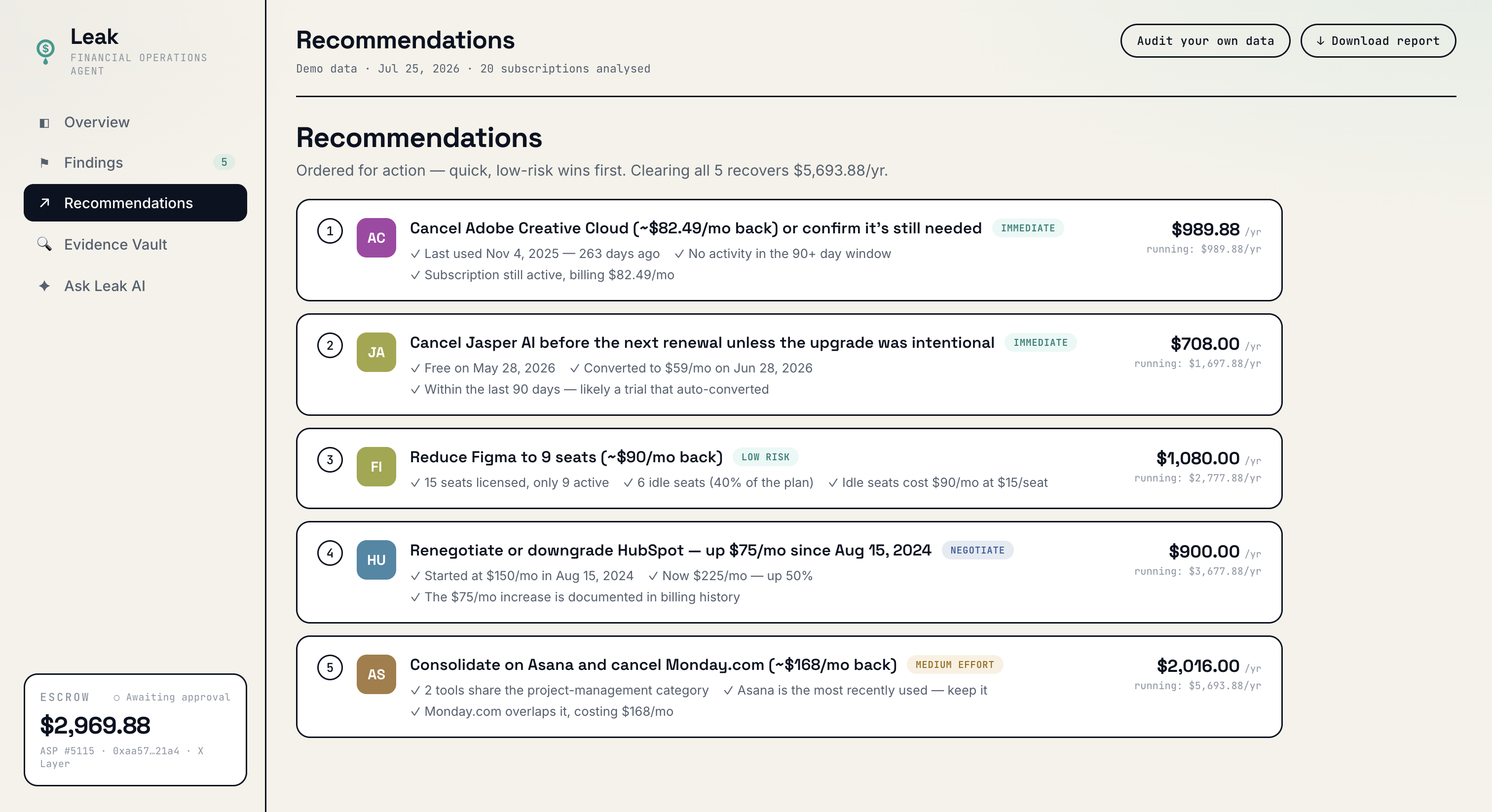The width and height of the screenshot is (1492, 812).
Task: Click the JA Jasper AI avatar
Action: tap(376, 352)
